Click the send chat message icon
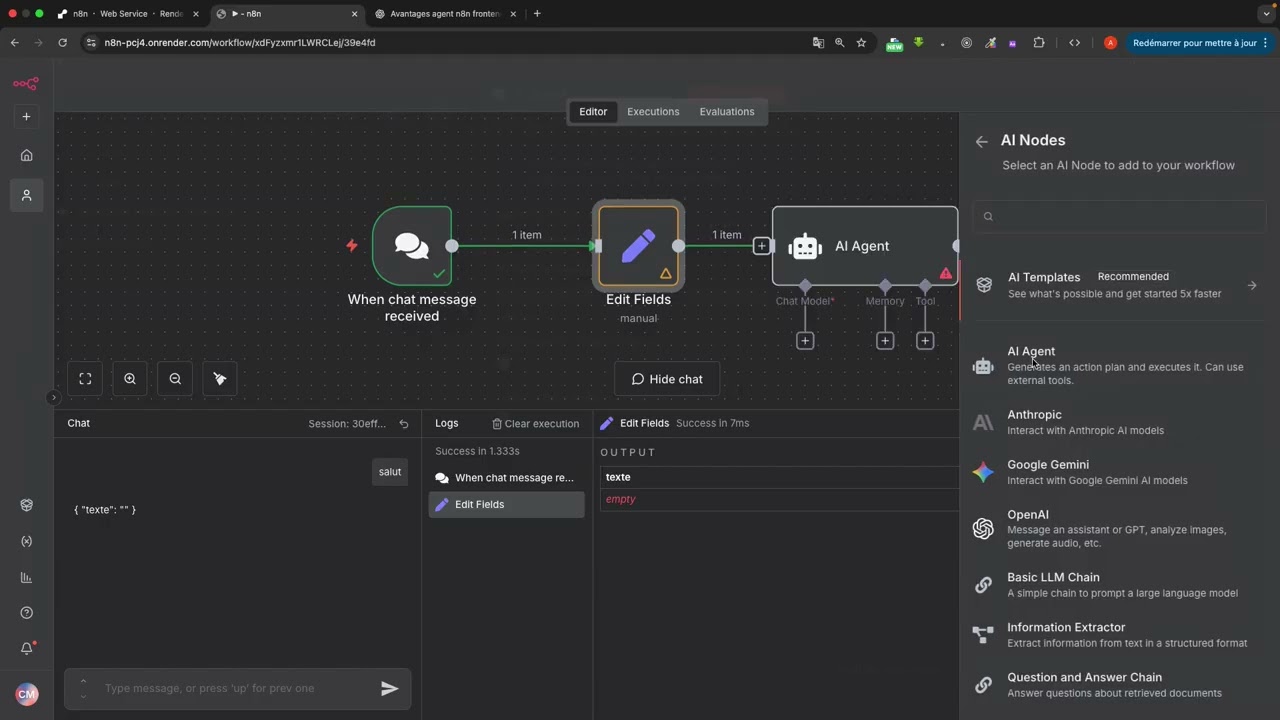The height and width of the screenshot is (720, 1280). tap(389, 688)
